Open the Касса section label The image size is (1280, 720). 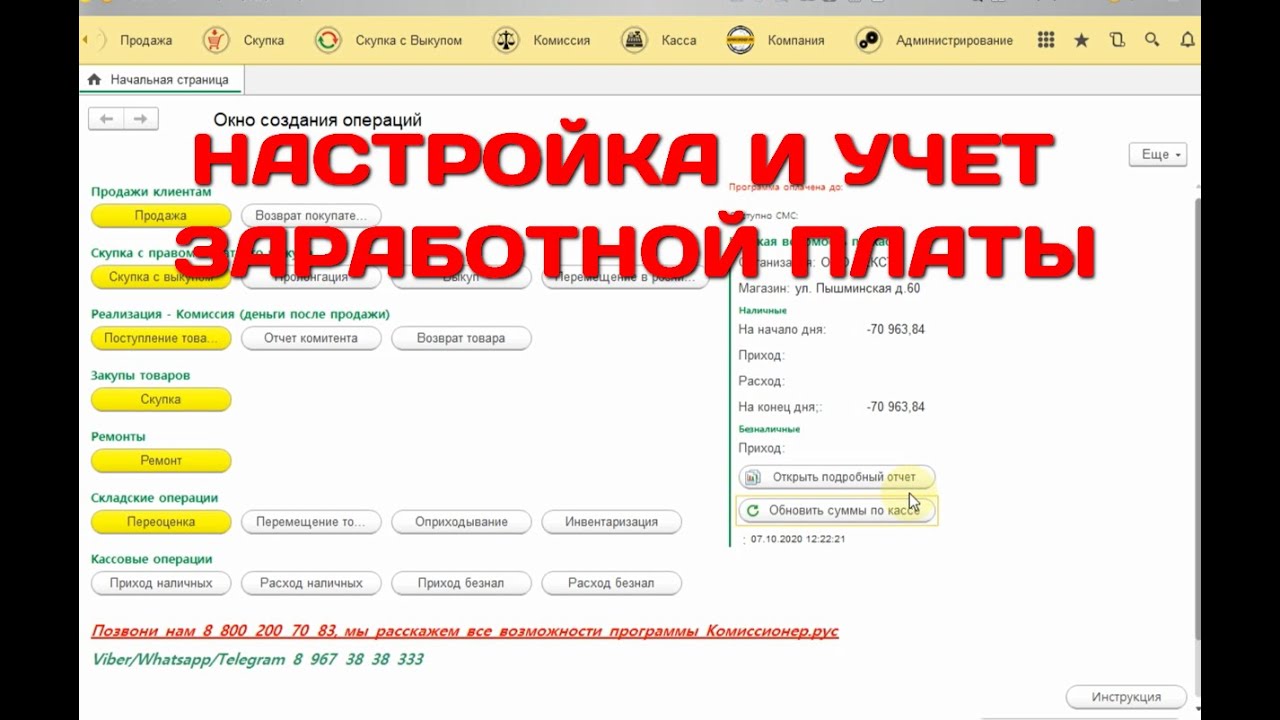tap(679, 41)
